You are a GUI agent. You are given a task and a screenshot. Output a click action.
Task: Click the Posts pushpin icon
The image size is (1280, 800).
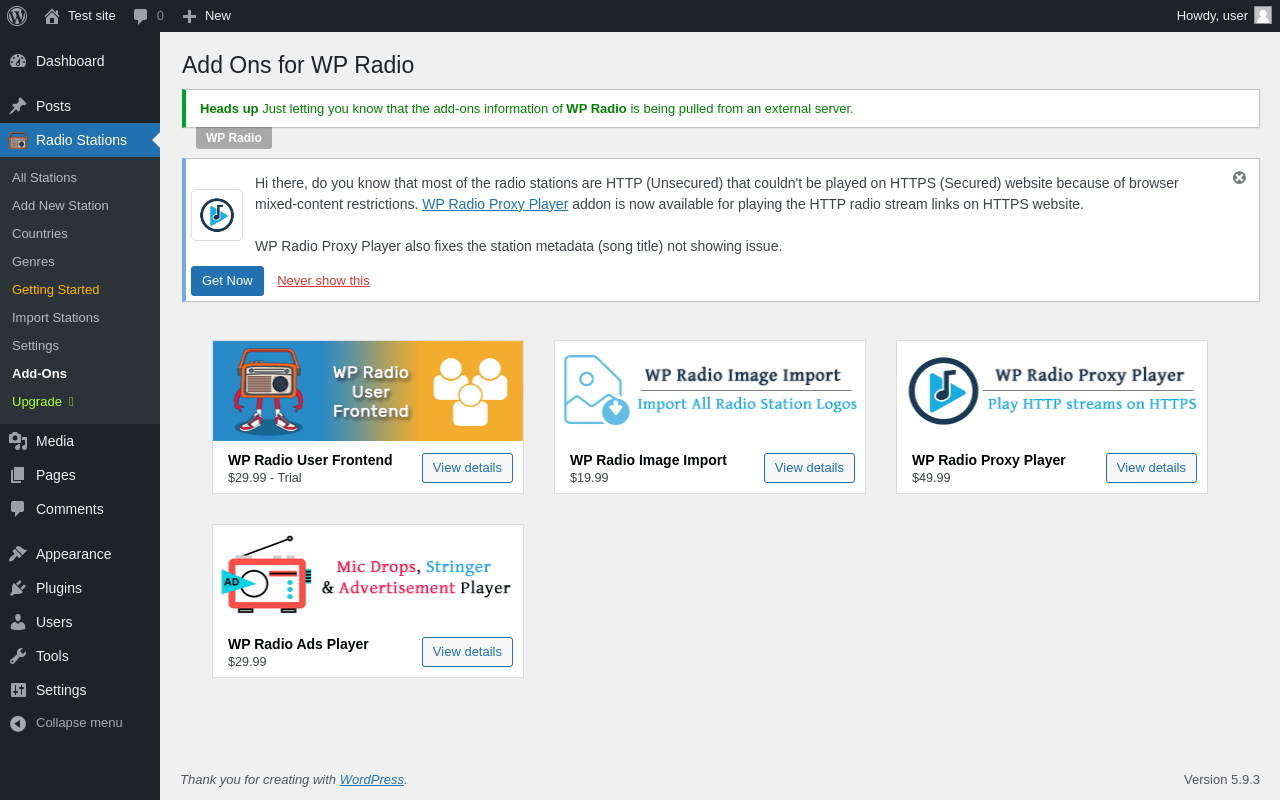tap(18, 106)
